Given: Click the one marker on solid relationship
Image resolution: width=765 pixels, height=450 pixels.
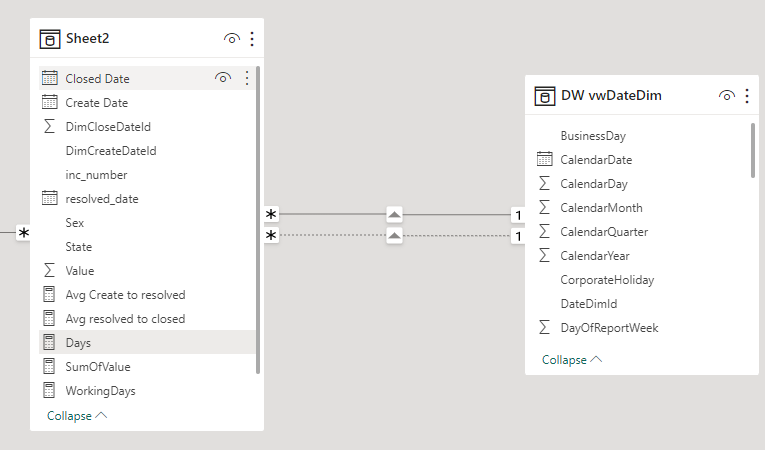Looking at the screenshot, I should pyautogui.click(x=518, y=215).
